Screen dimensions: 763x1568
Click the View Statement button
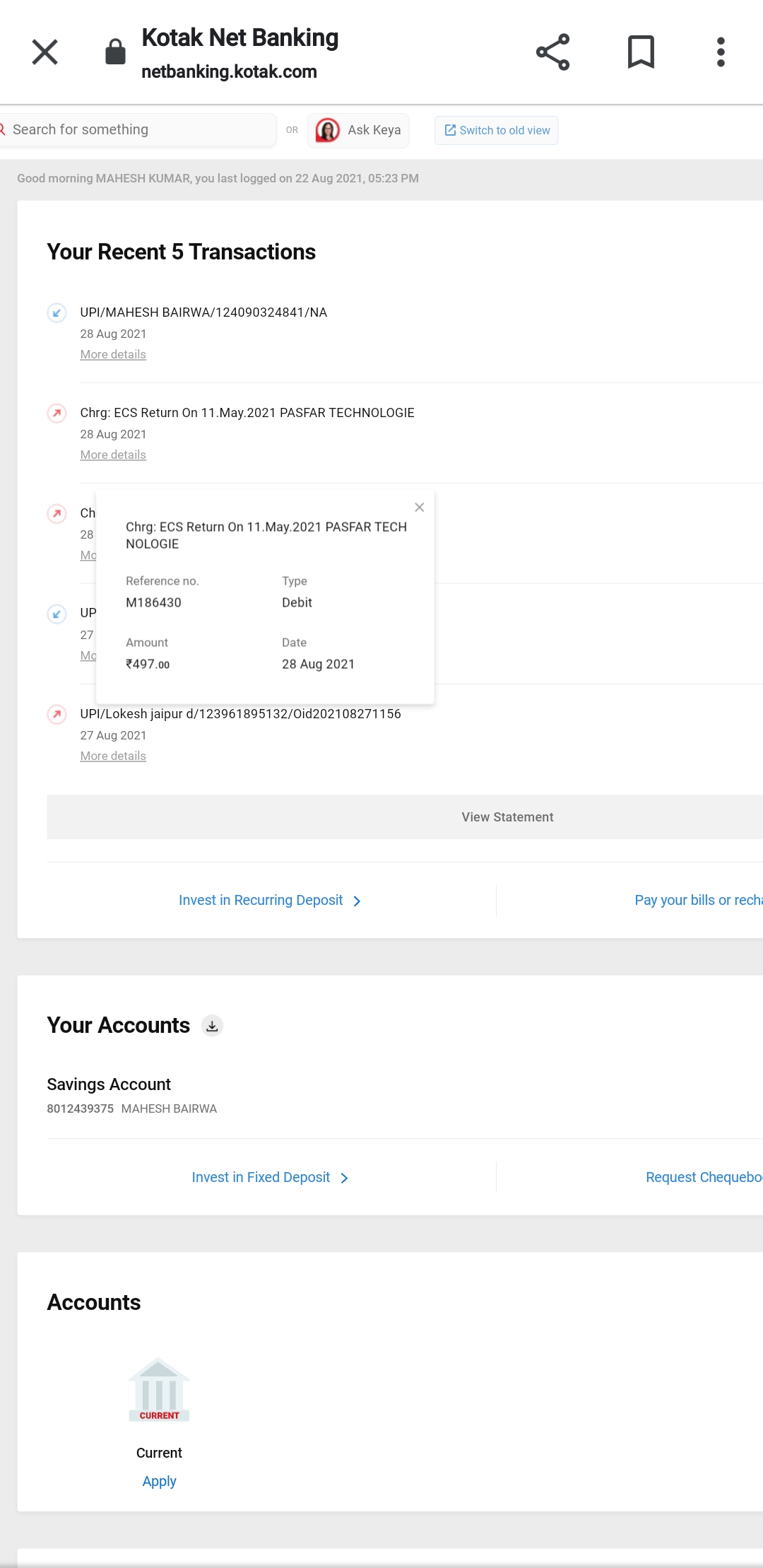tap(507, 817)
